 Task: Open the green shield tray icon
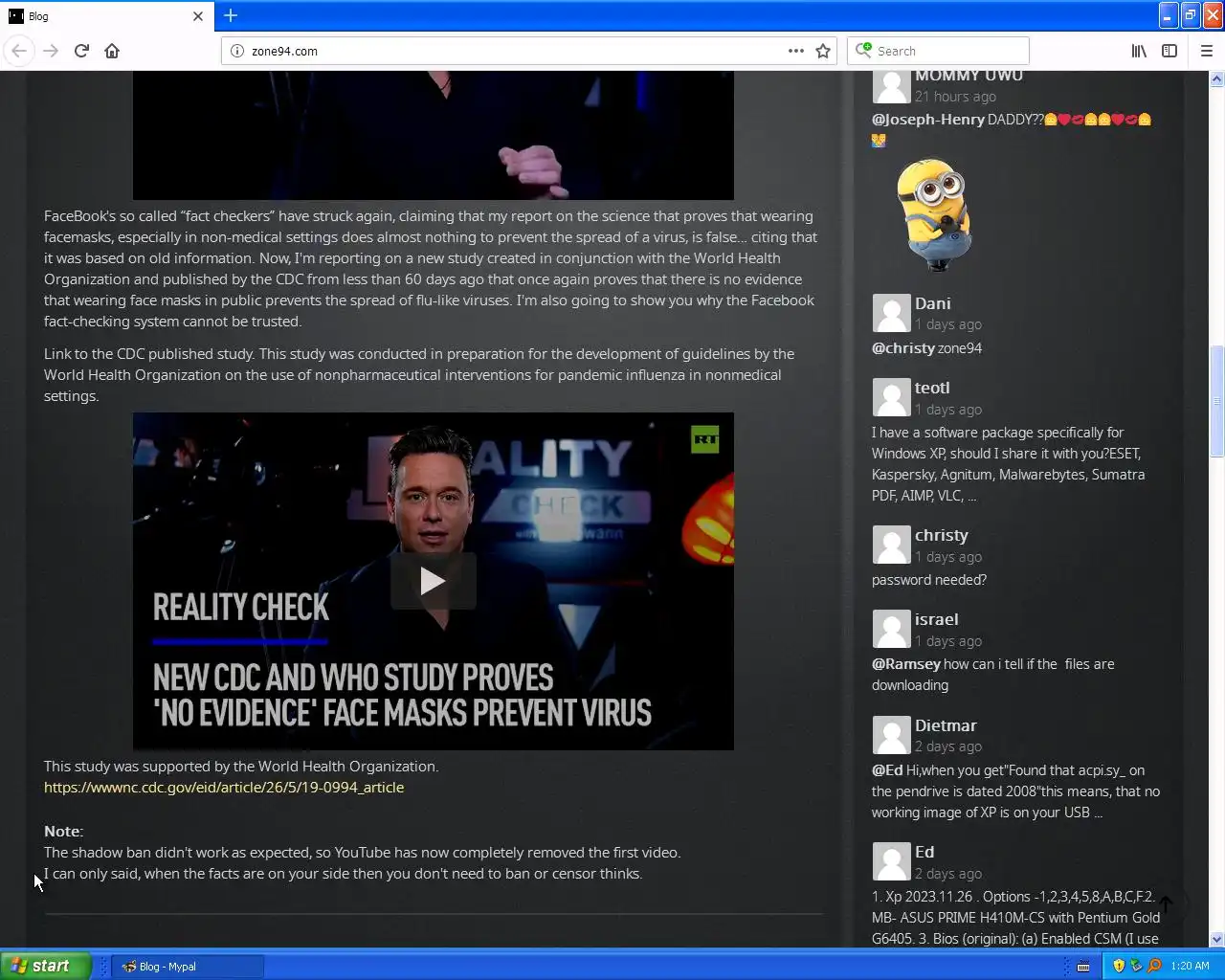tap(1136, 966)
